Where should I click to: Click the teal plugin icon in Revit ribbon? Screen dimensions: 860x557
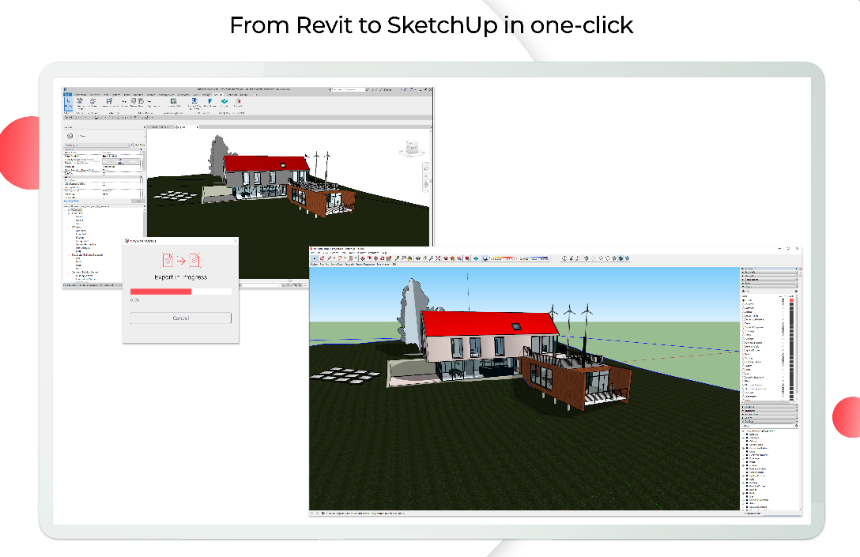coord(224,103)
